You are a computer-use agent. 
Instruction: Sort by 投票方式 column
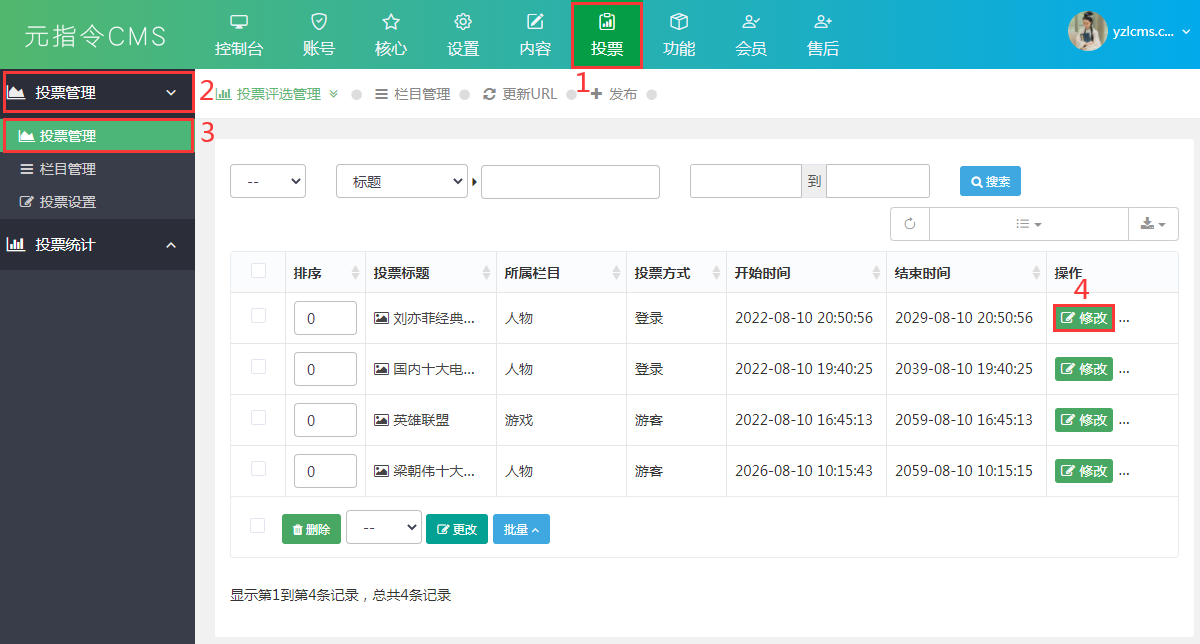point(676,273)
